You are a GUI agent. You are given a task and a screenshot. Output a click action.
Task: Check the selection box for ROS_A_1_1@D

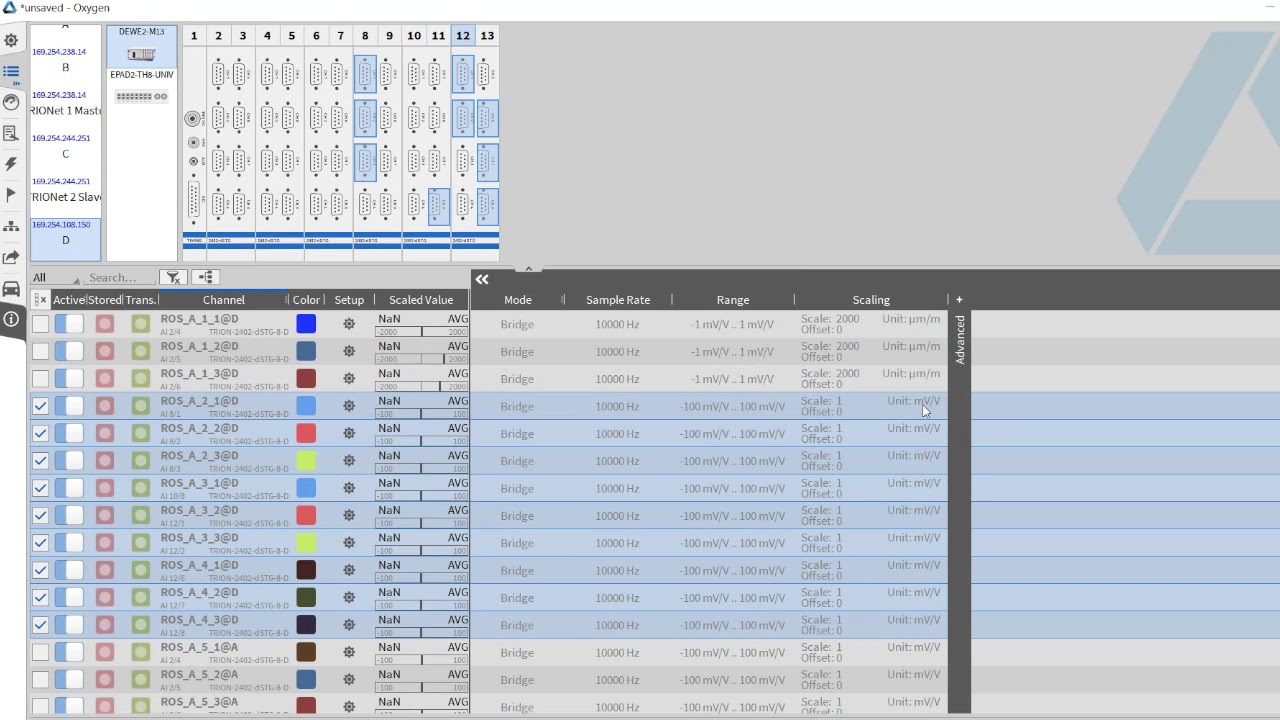pyautogui.click(x=40, y=324)
